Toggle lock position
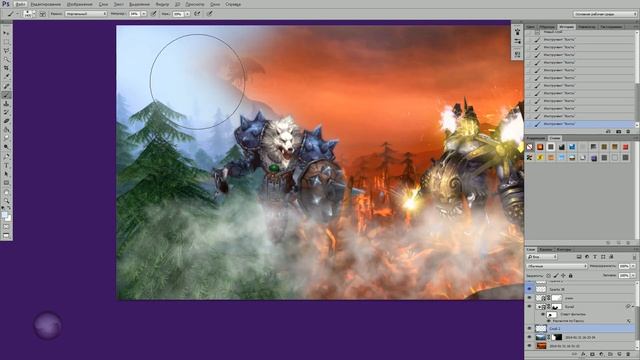The width and height of the screenshot is (640, 360). coord(563,276)
